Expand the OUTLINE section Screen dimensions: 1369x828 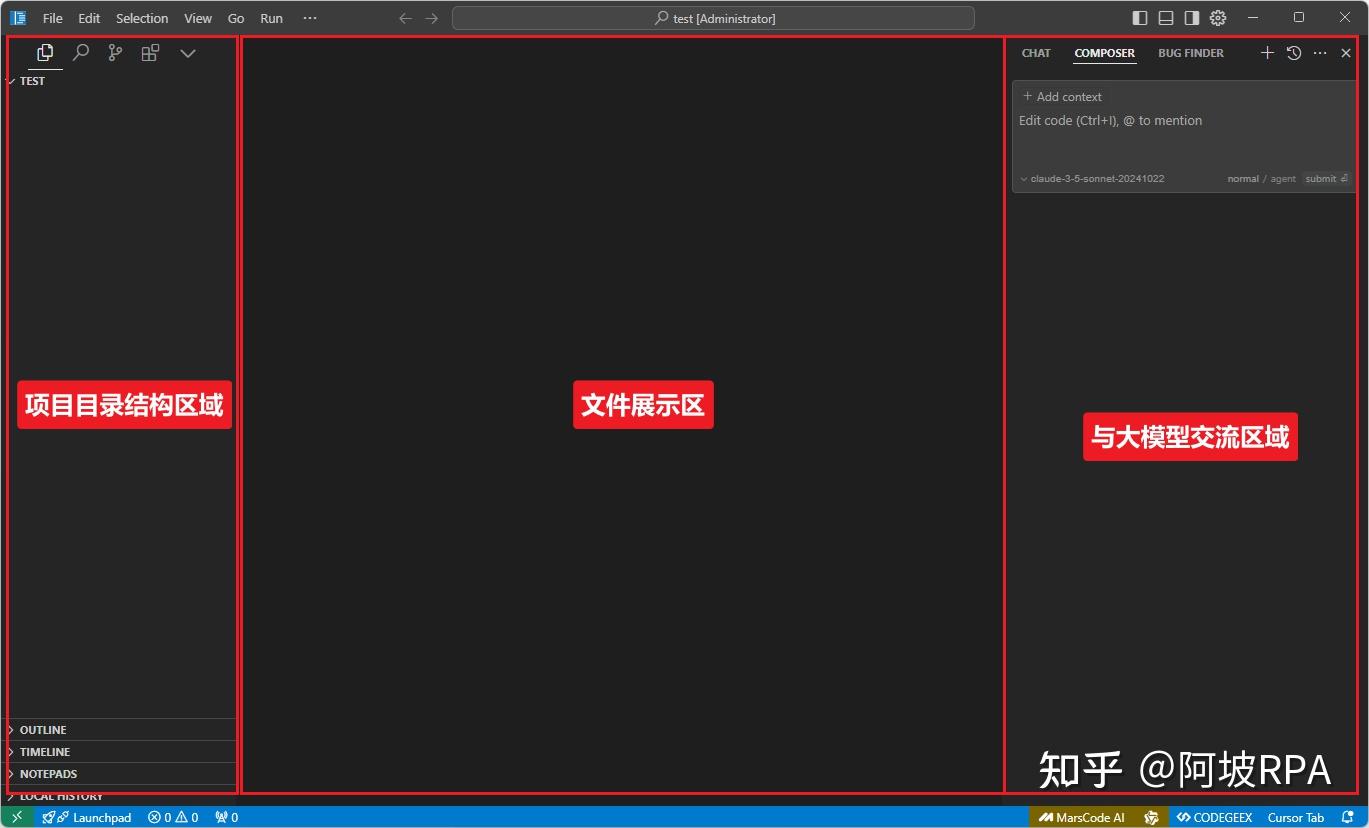tap(44, 729)
